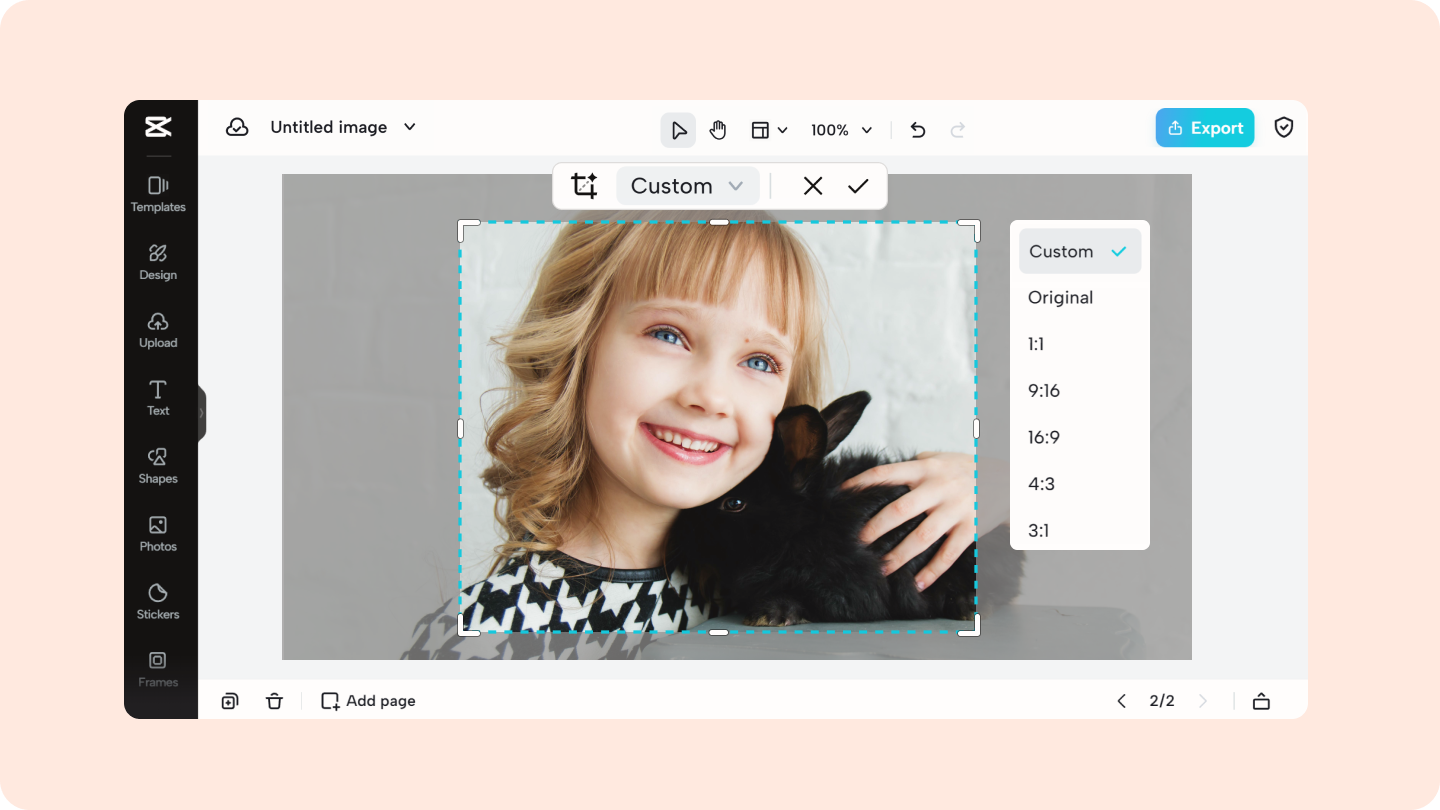Open the Upload panel
Screen dimensions: 1440x810
pos(158,330)
